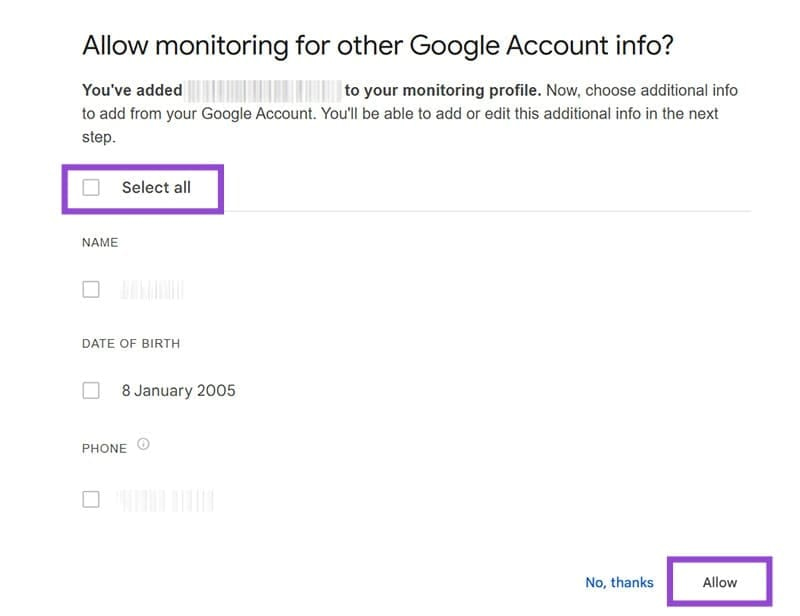Click the divider line below Select all
This screenshot has width=800, height=616.
tap(480, 211)
